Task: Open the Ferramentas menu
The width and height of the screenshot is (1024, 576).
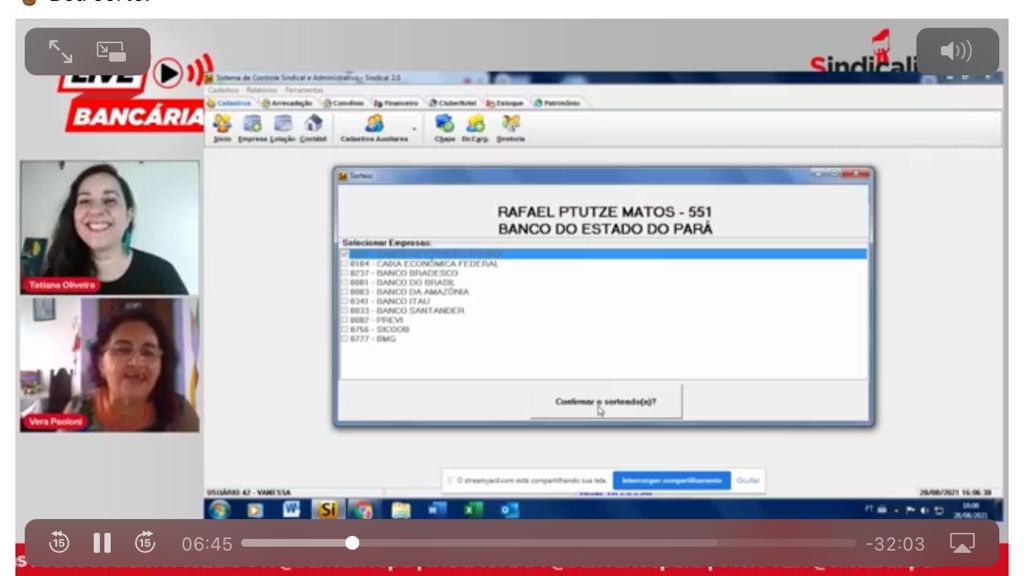Action: point(304,90)
